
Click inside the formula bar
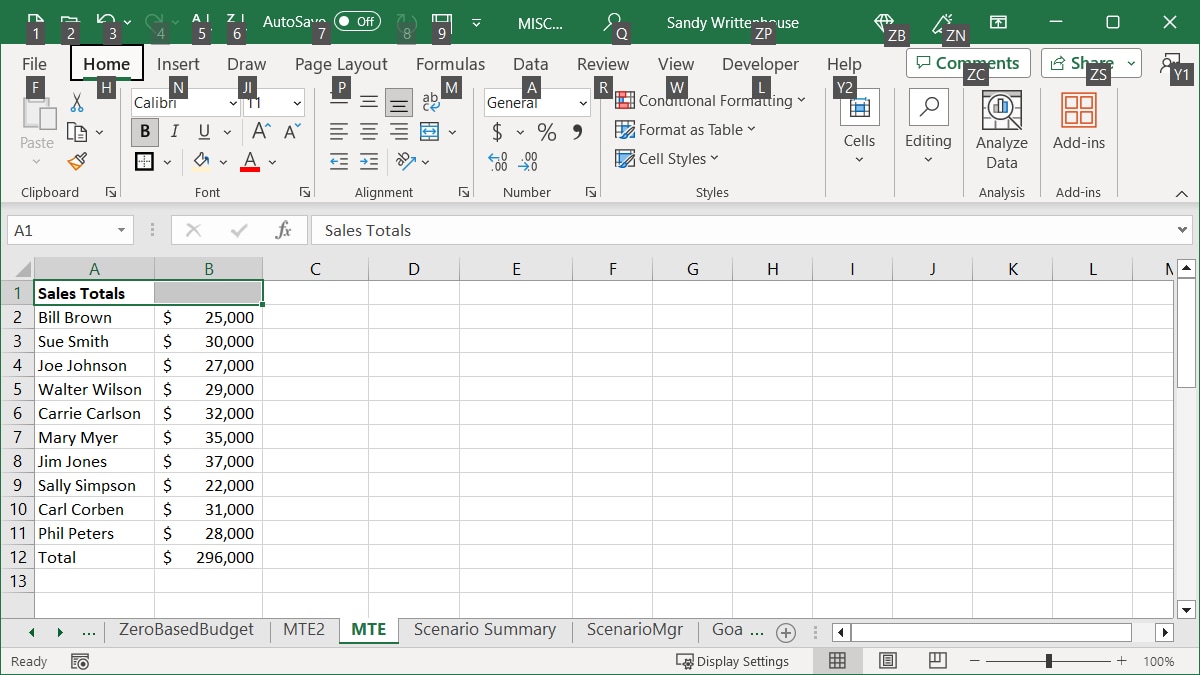click(600, 230)
